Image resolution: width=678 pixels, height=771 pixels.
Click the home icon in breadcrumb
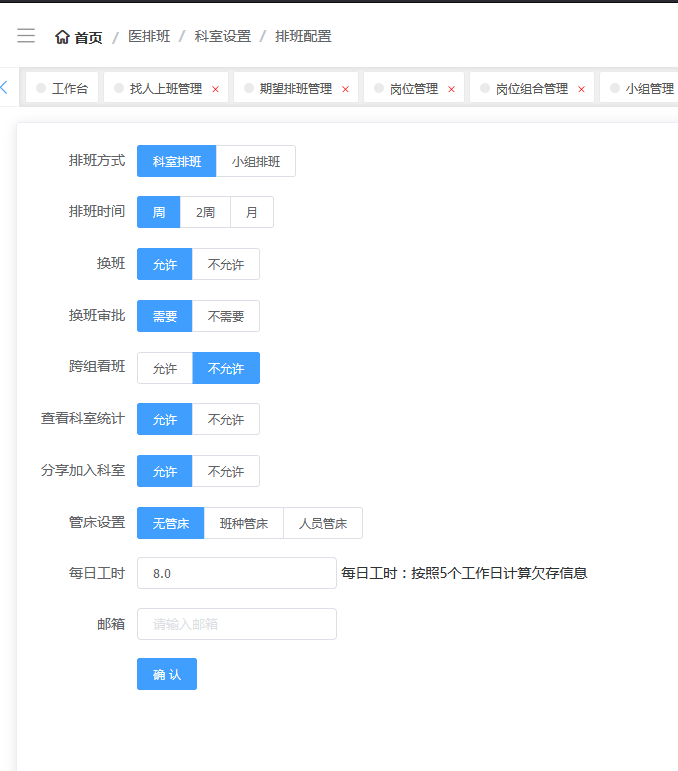click(x=62, y=37)
